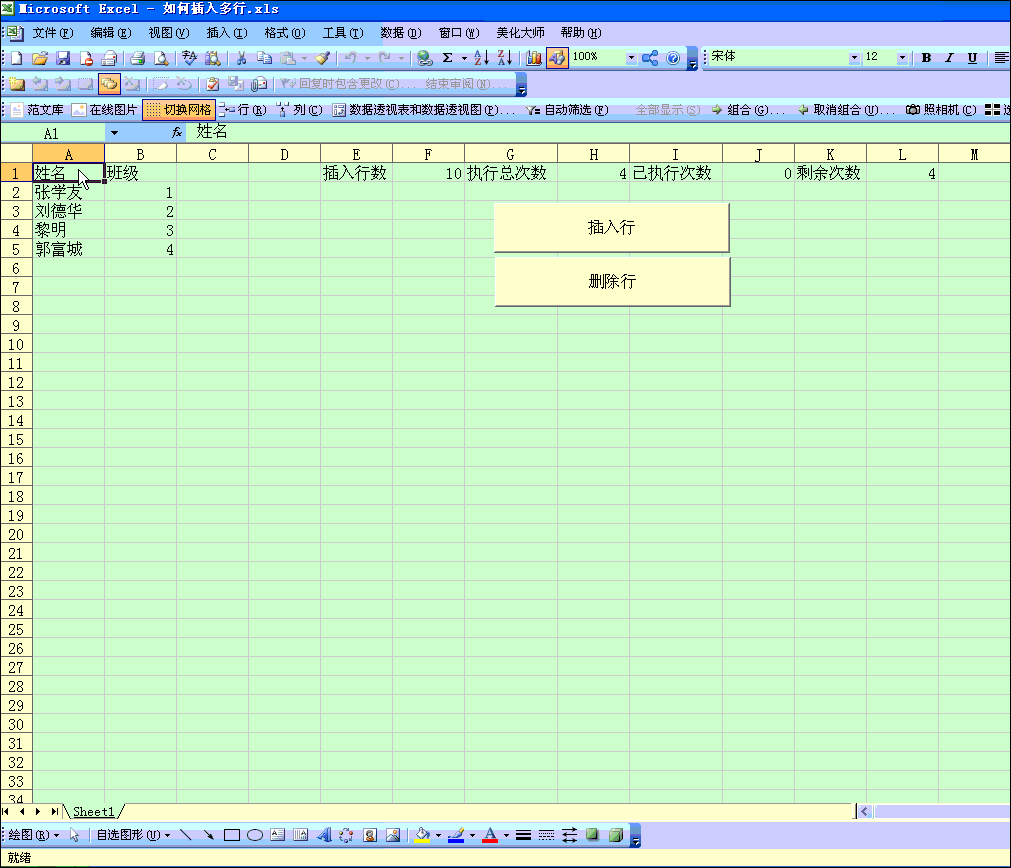Toggle Bold formatting
1011x868 pixels.
[x=926, y=58]
